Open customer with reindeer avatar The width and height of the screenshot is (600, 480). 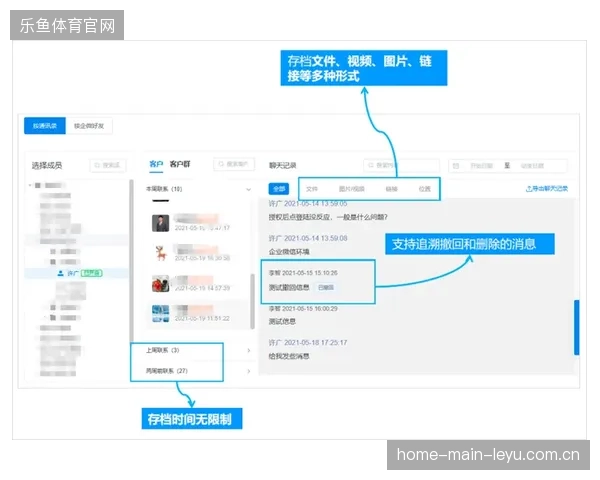click(160, 253)
